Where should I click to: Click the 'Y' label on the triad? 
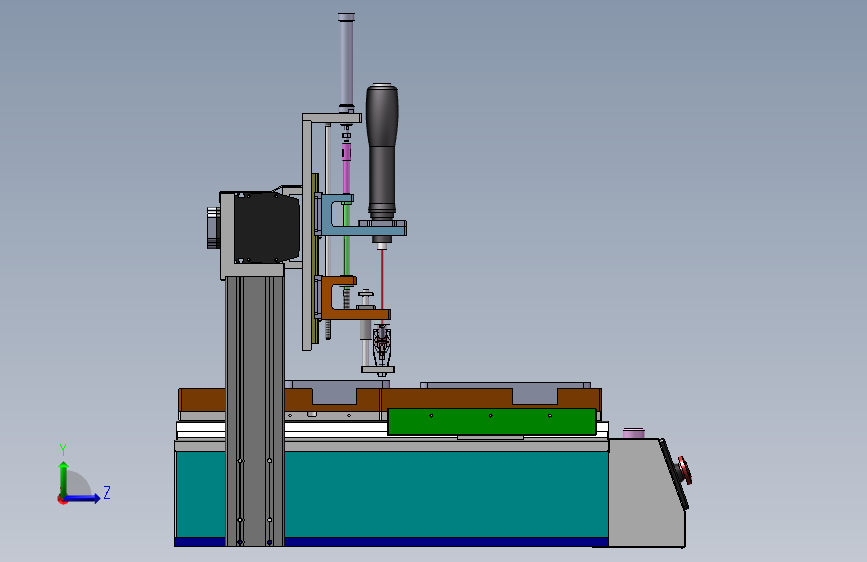(x=63, y=450)
